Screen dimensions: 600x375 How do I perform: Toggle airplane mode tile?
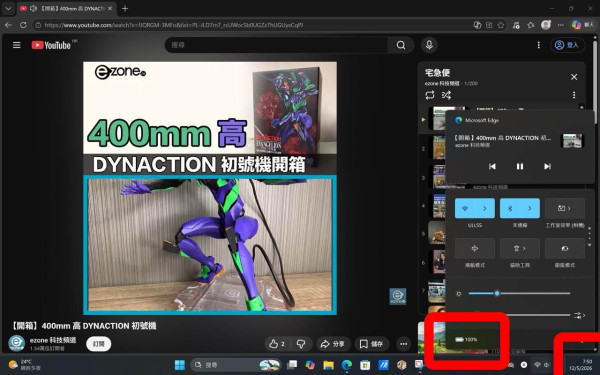[x=475, y=248]
